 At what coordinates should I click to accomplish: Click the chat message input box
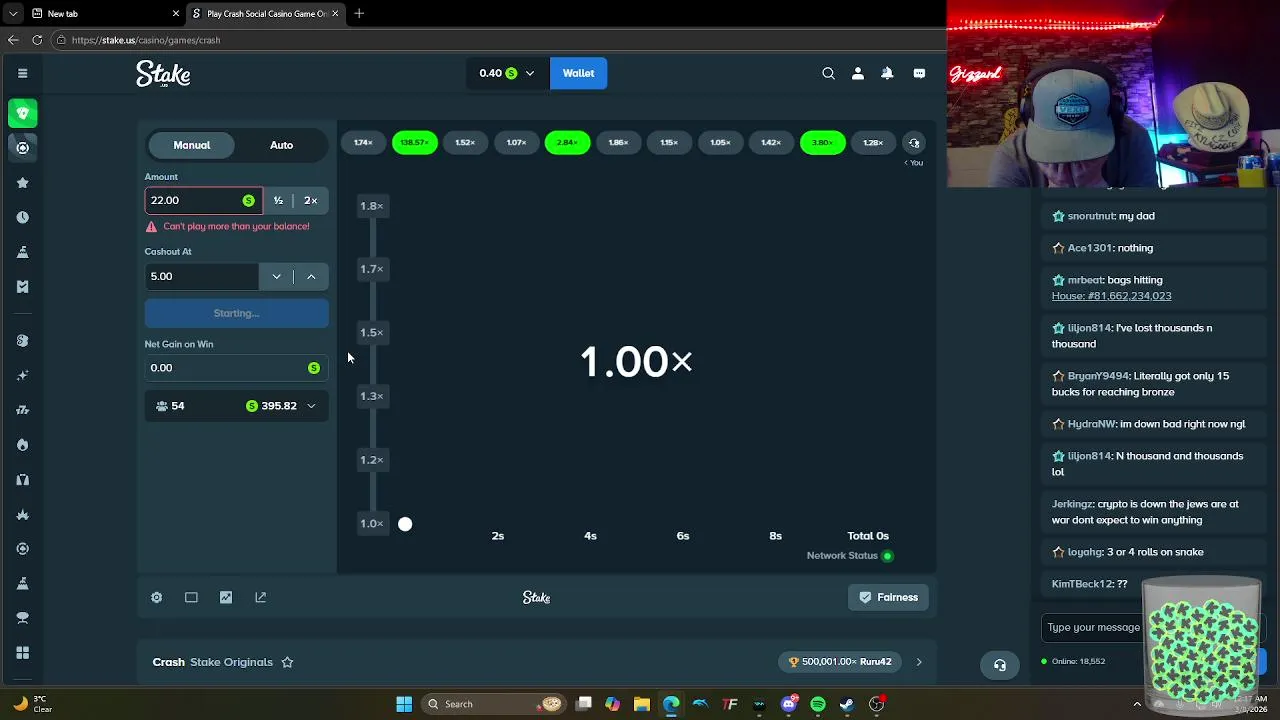pyautogui.click(x=1093, y=627)
